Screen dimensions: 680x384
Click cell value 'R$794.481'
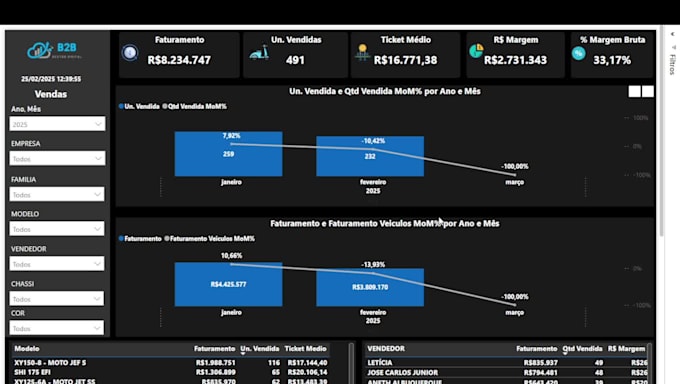(x=541, y=372)
